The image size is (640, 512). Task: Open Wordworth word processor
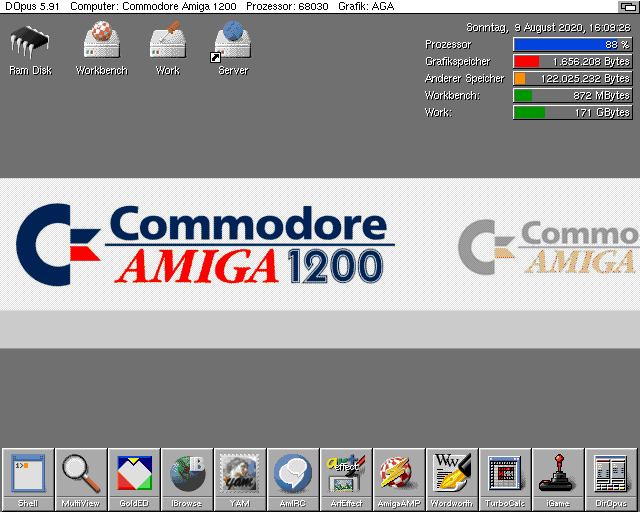(x=452, y=479)
